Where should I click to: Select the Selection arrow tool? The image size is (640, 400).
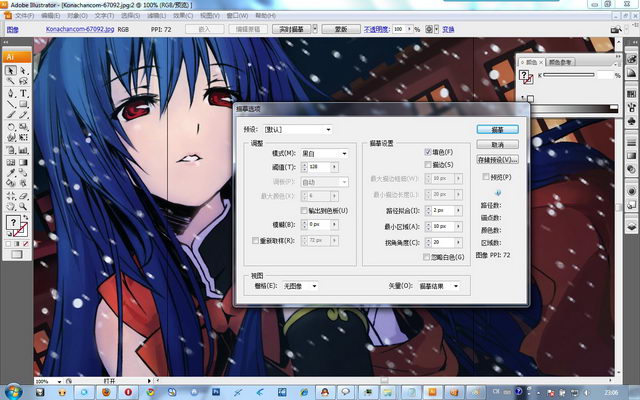[x=11, y=71]
